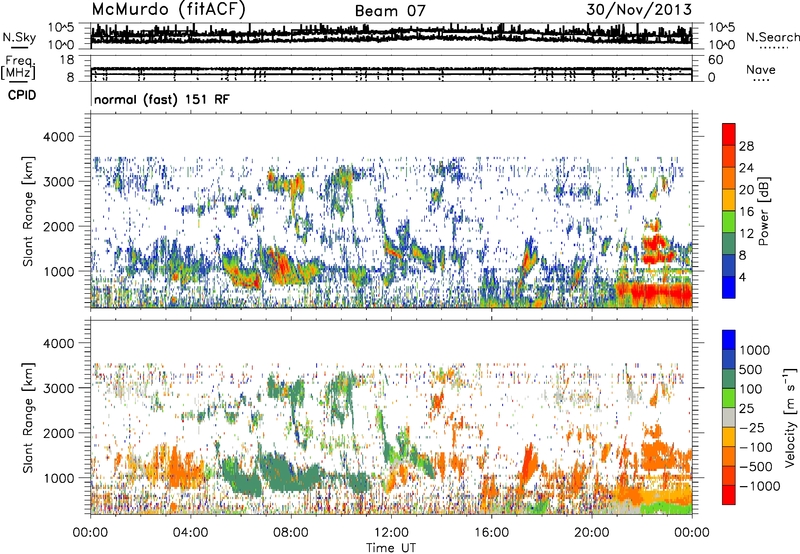Click the 'CPID' row label
800x554 pixels.
(22, 95)
